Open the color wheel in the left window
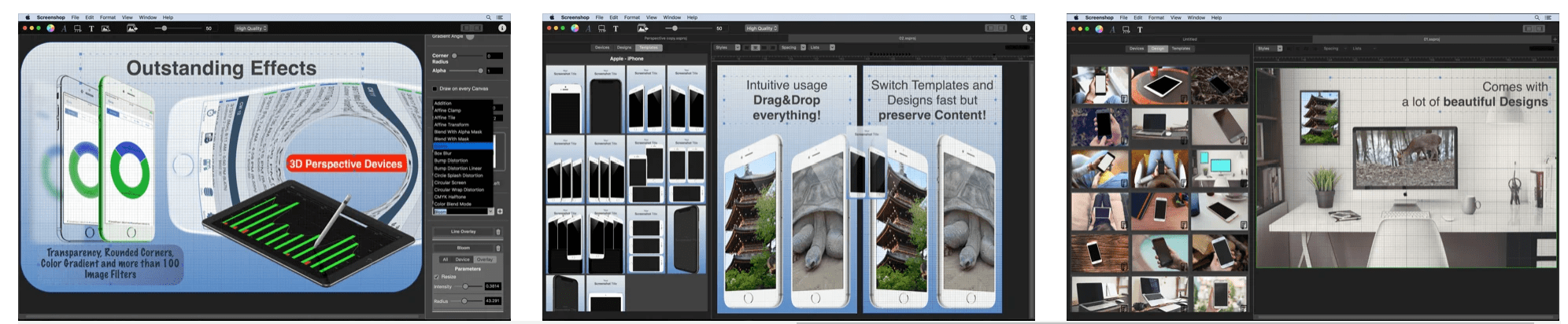 [x=50, y=28]
